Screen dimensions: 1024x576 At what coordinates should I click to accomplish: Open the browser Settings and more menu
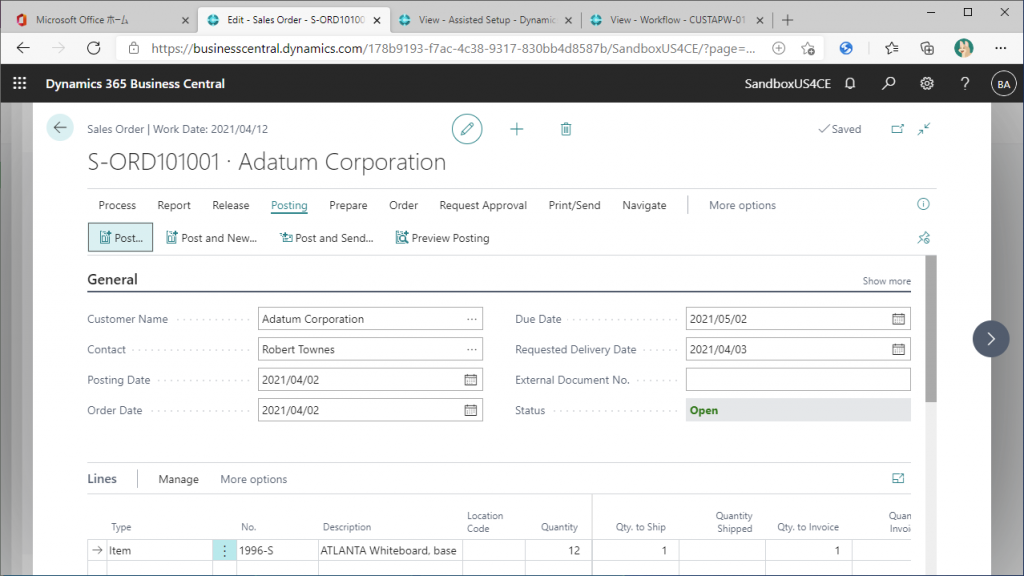[x=1000, y=48]
